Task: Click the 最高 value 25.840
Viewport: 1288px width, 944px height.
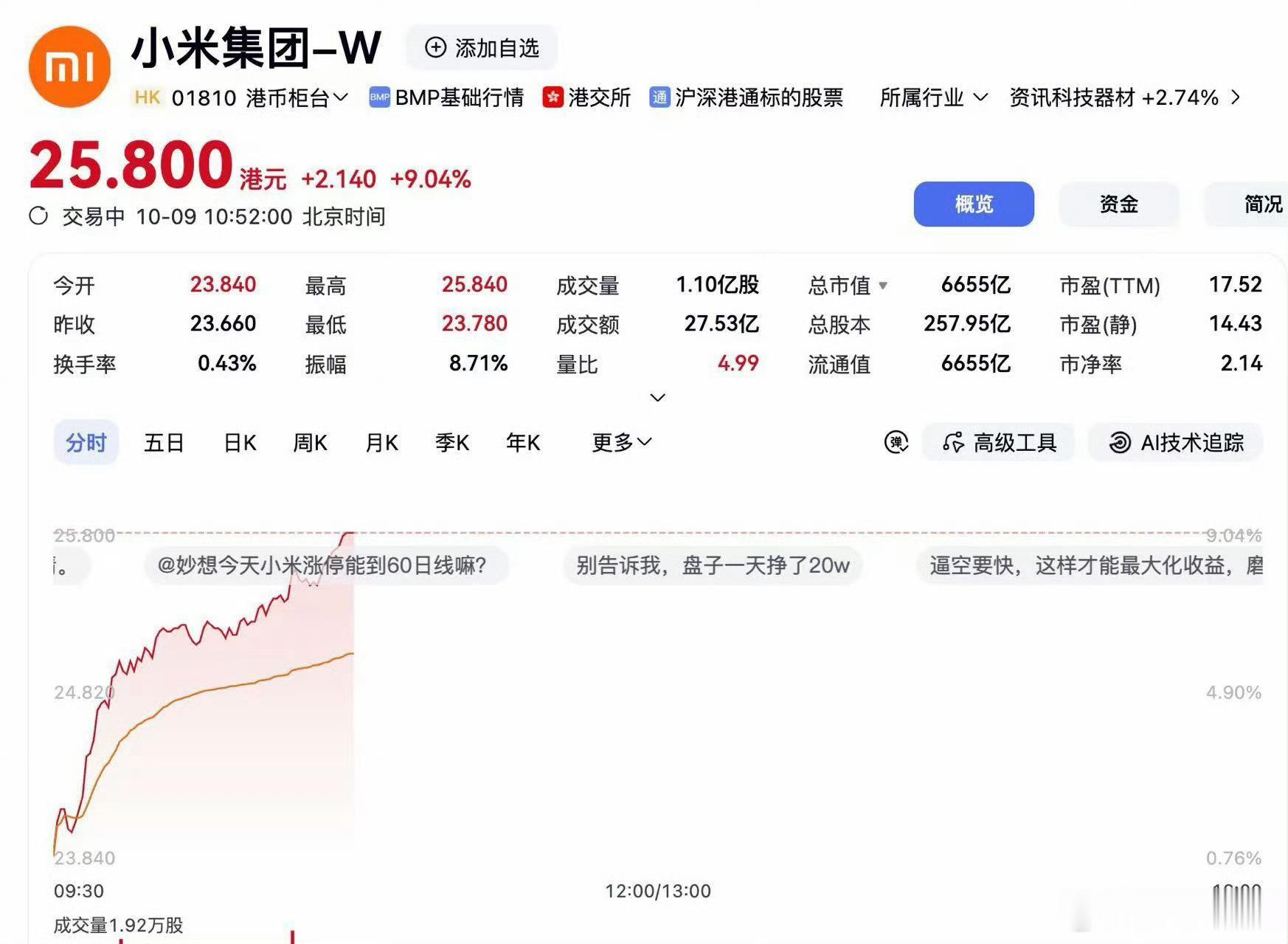Action: point(474,284)
